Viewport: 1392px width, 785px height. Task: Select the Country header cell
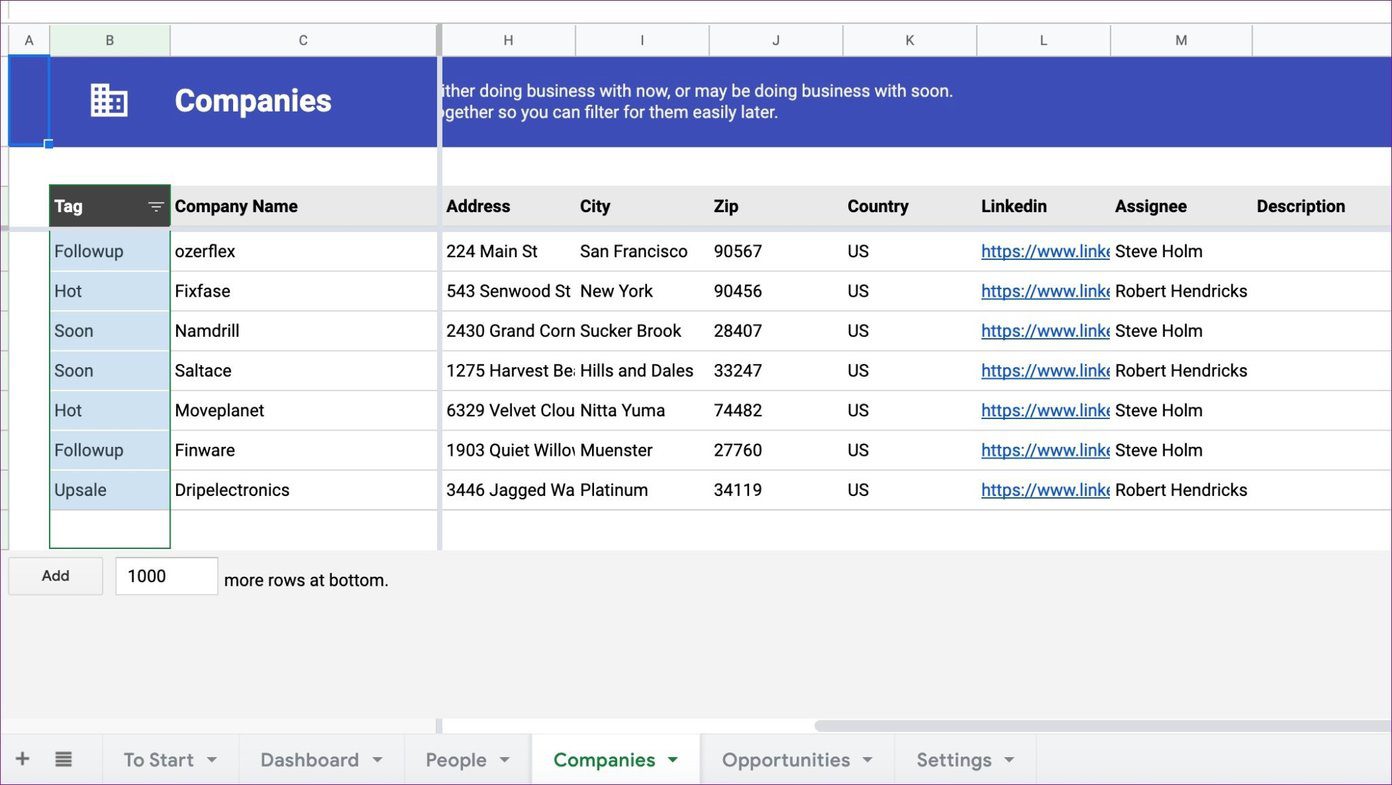click(910, 206)
